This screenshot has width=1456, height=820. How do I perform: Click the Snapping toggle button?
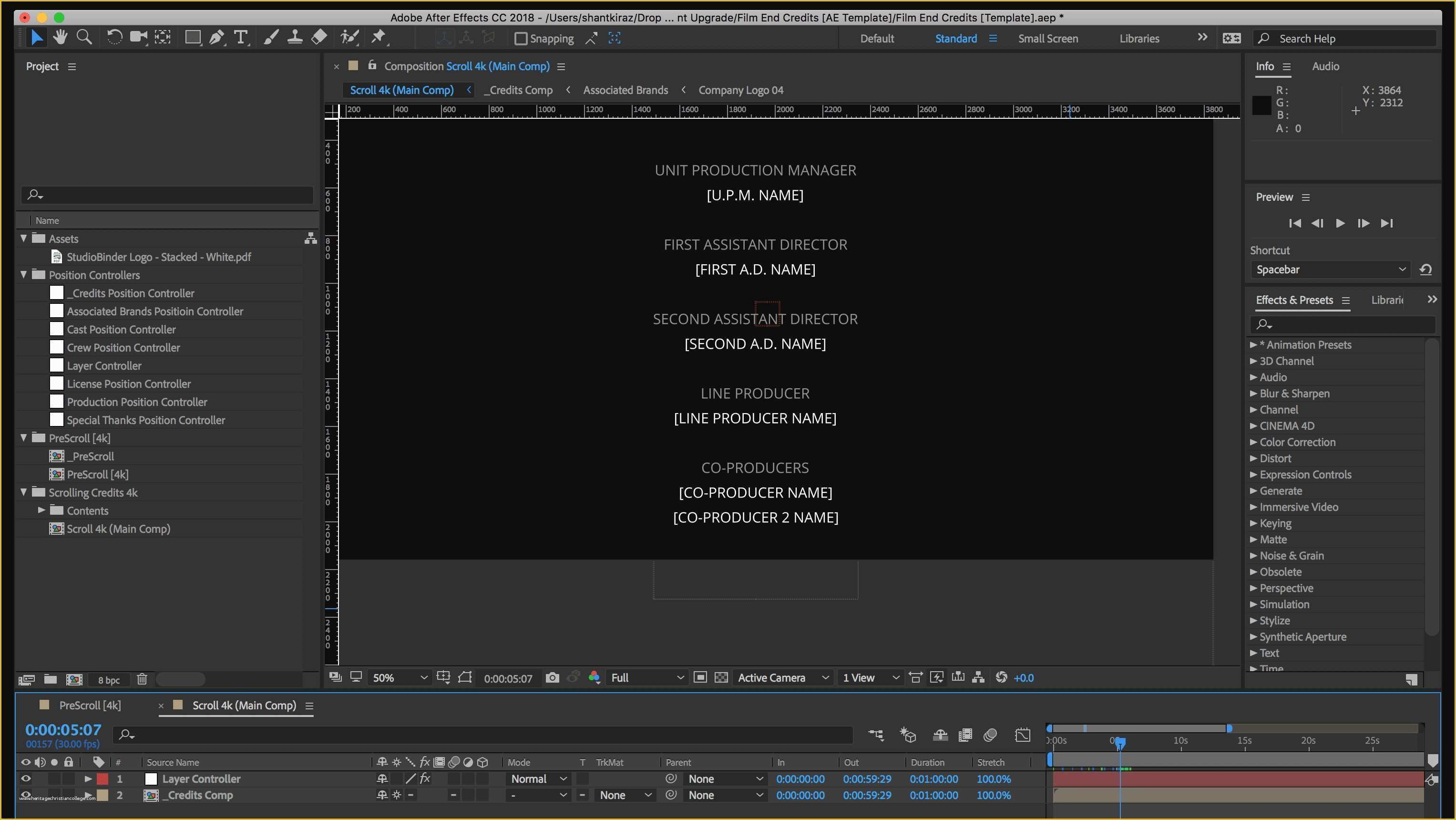tap(521, 38)
